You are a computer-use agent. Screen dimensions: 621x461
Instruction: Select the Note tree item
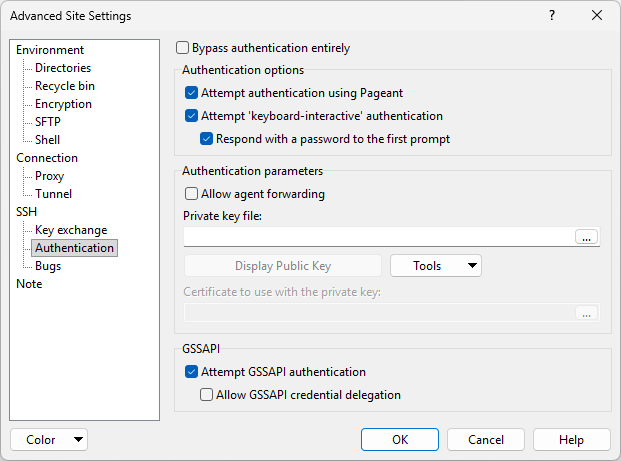click(x=29, y=284)
